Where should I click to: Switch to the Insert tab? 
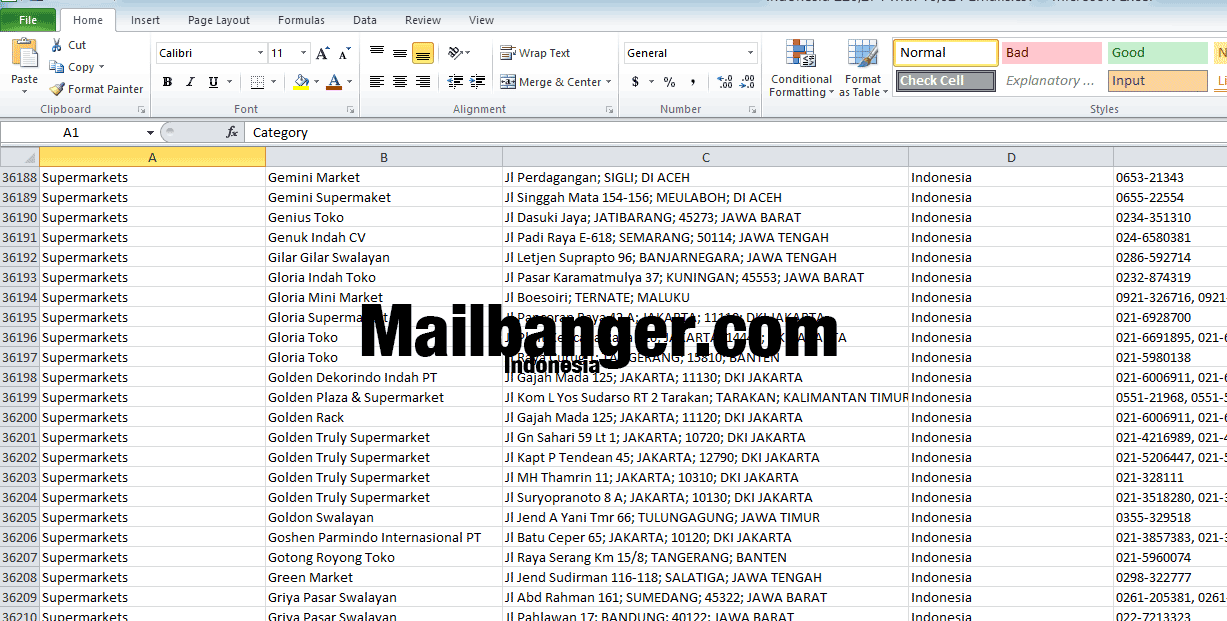point(145,20)
